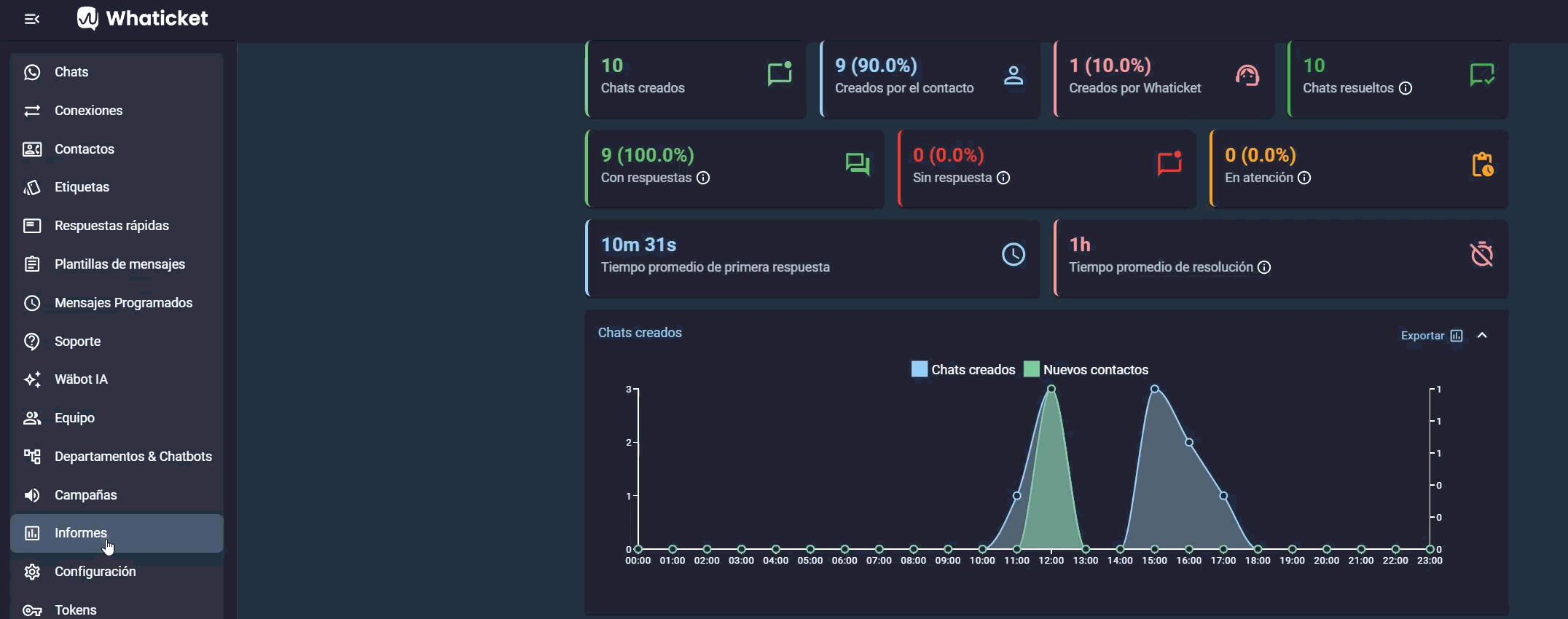Click the Configuración gear icon
This screenshot has width=1568, height=619.
click(32, 572)
